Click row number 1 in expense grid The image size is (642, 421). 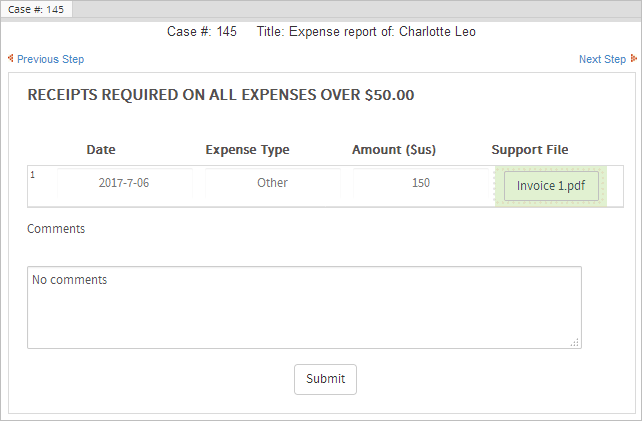click(x=33, y=175)
